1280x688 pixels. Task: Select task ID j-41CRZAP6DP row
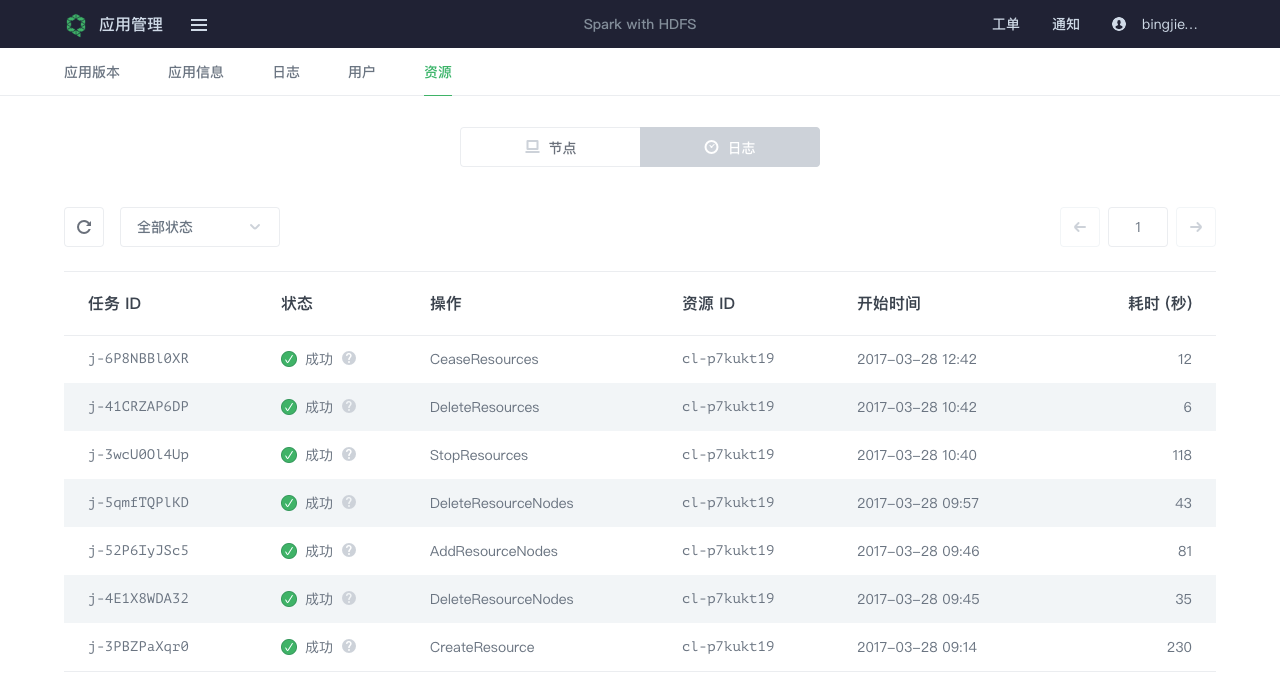point(139,407)
